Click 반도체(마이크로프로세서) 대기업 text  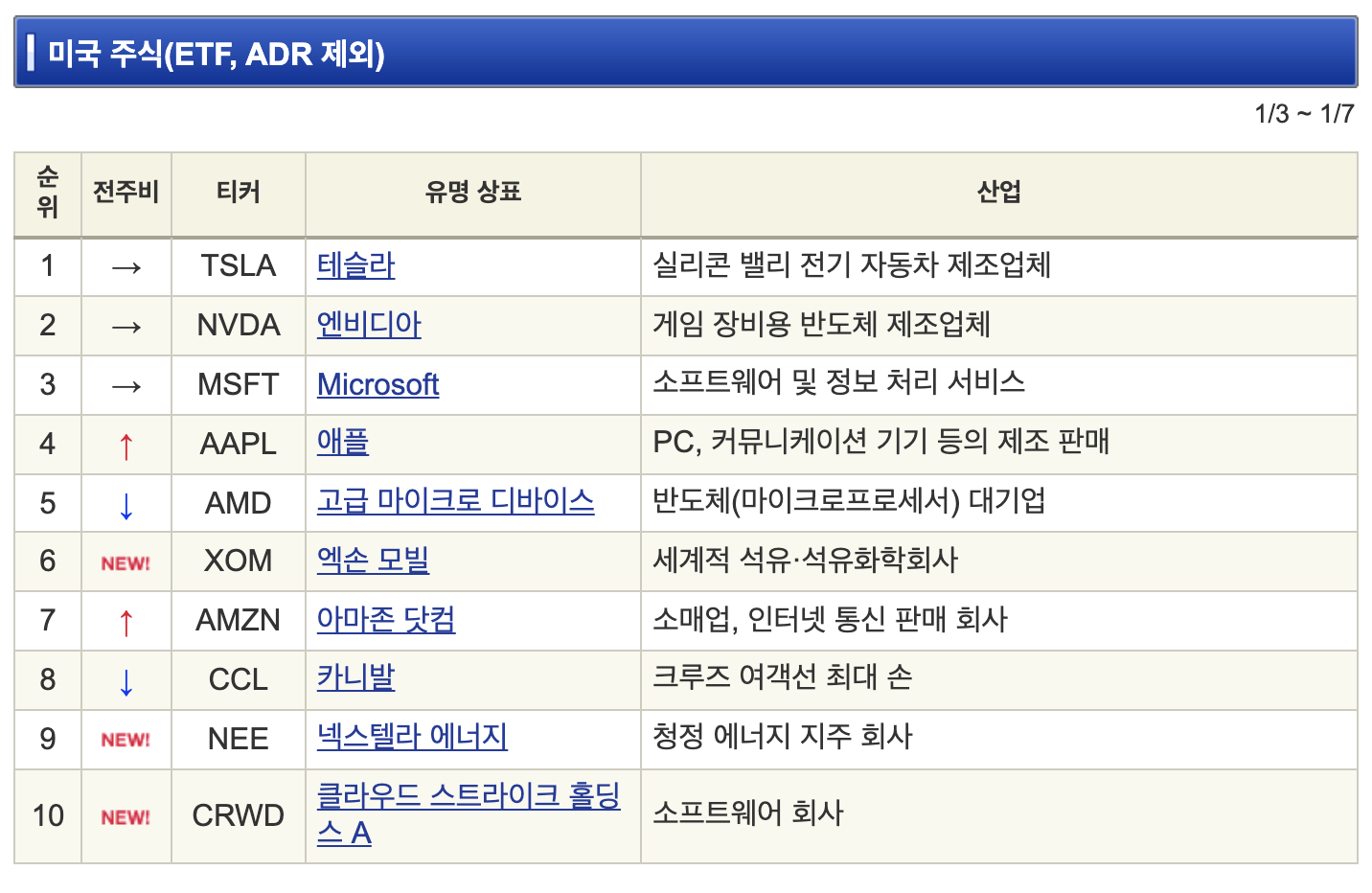pyautogui.click(x=849, y=501)
